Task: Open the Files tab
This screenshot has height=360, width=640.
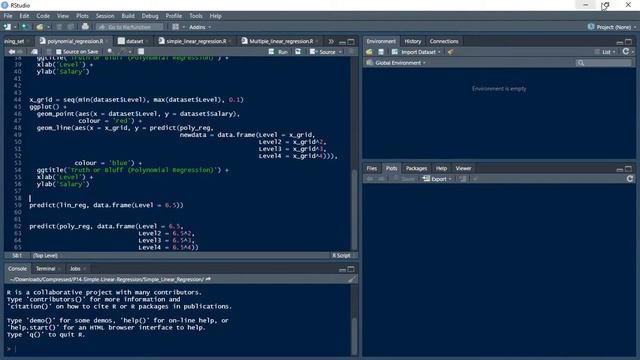Action: [x=371, y=168]
